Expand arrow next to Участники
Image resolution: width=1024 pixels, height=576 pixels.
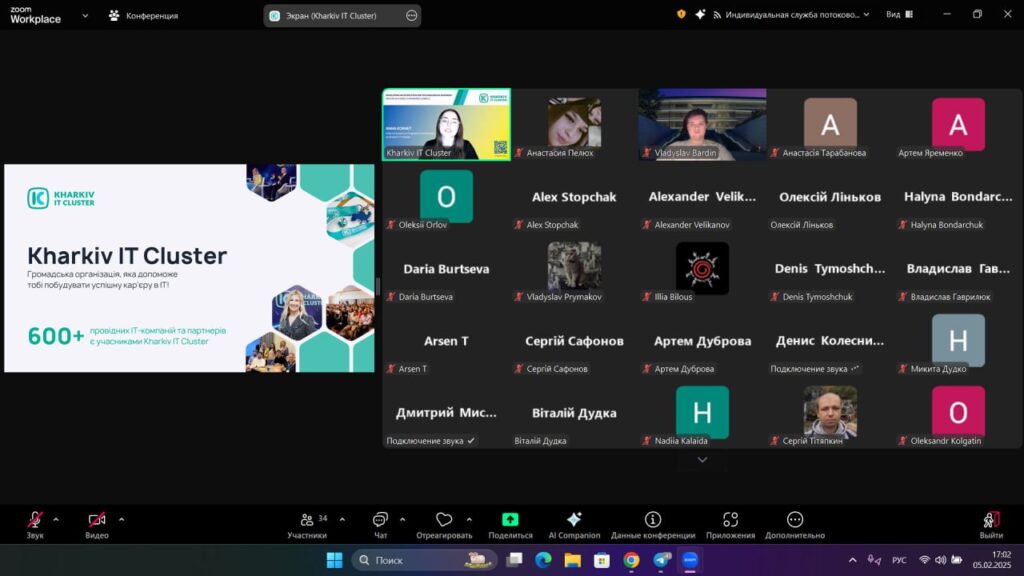[x=342, y=520]
